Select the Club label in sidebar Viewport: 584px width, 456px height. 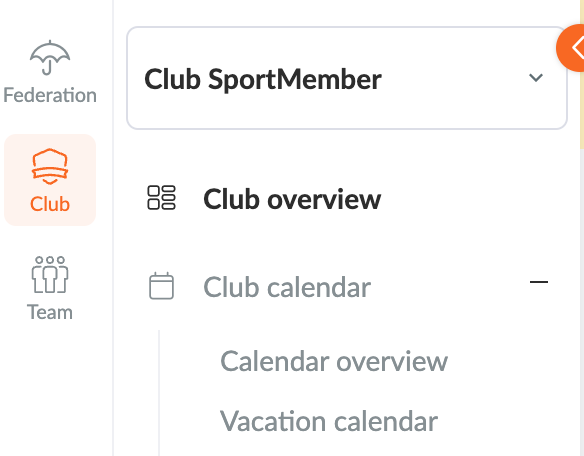click(x=50, y=204)
